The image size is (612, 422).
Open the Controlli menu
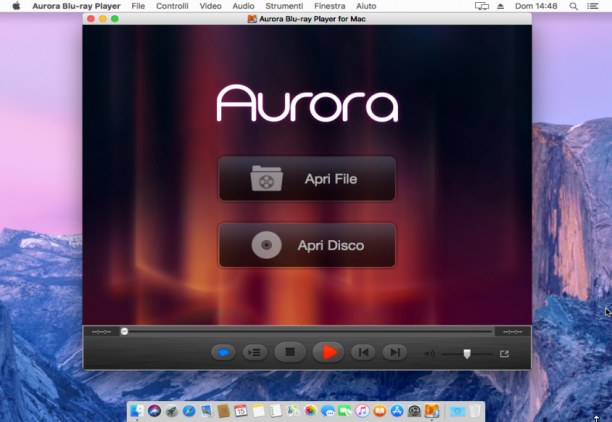point(172,6)
